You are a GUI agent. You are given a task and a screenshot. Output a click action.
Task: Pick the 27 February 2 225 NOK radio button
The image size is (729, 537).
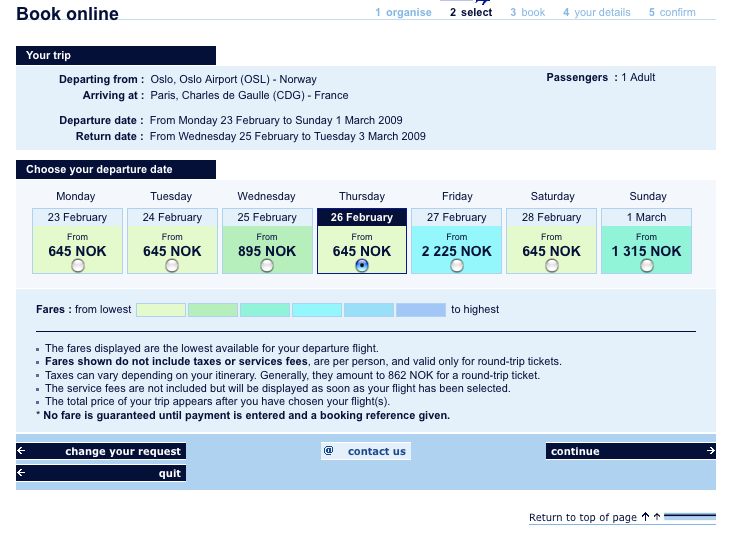tap(457, 266)
